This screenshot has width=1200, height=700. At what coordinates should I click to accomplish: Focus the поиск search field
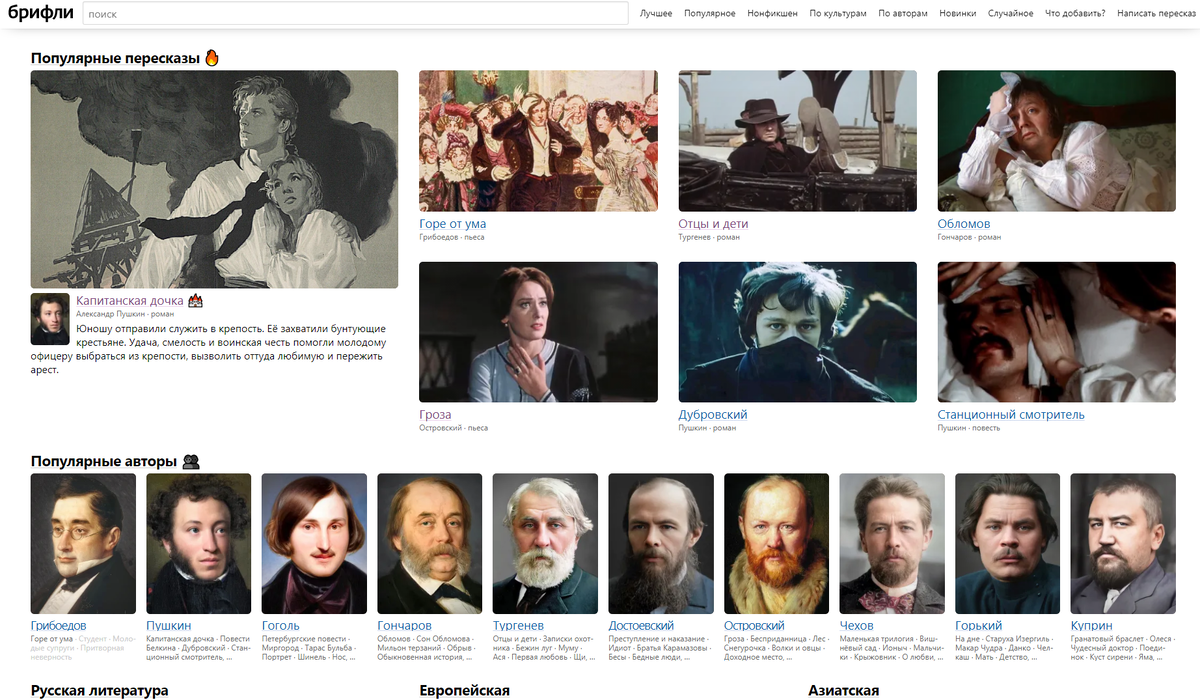click(x=355, y=14)
